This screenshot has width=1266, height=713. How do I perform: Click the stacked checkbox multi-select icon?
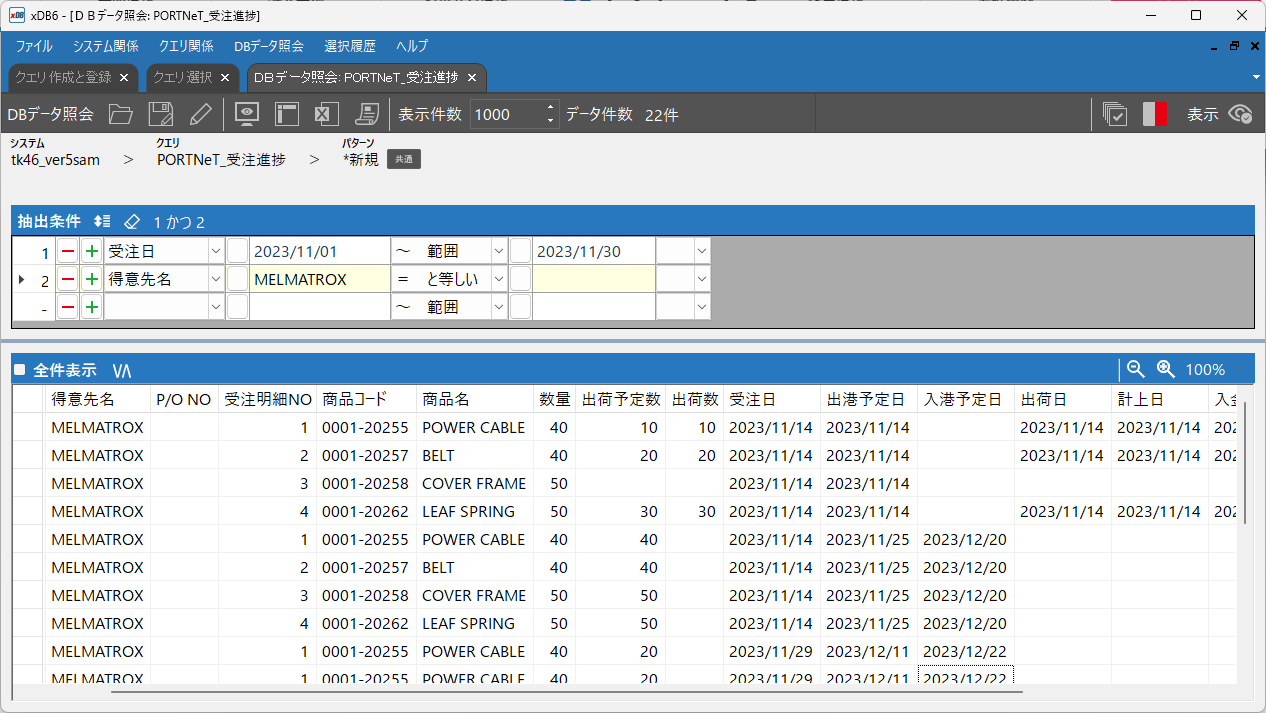click(1115, 114)
